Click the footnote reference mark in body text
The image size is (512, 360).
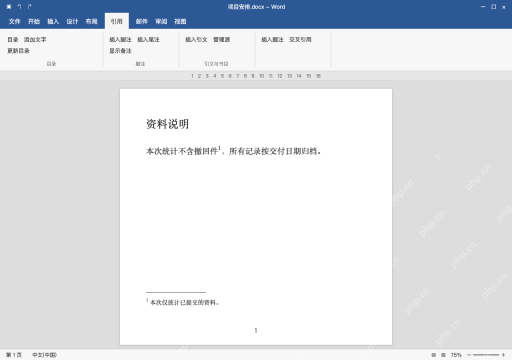click(219, 148)
